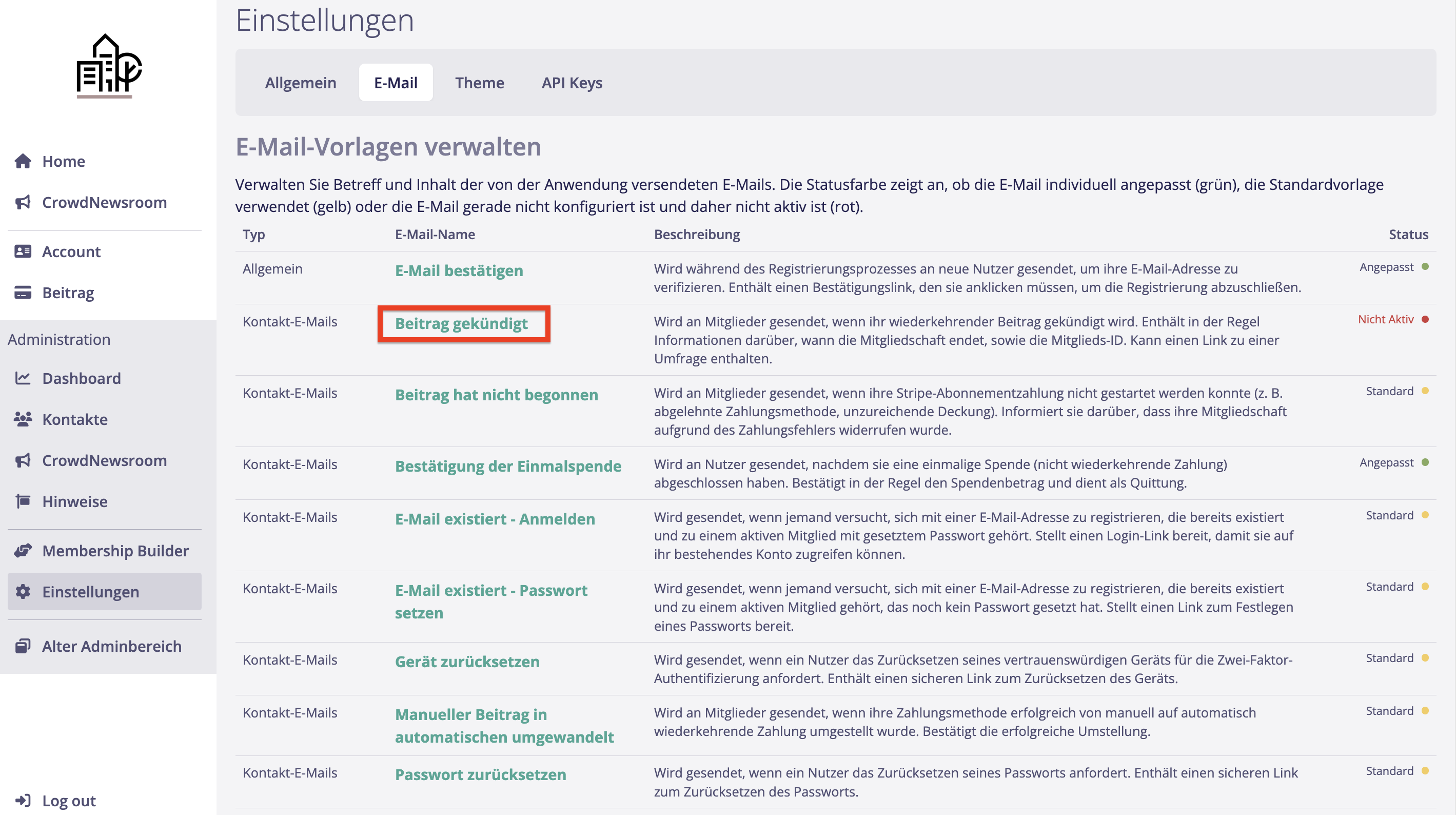Open the Alter Adminbereich sidebar item
Image resolution: width=1456 pixels, height=815 pixels.
pos(111,646)
